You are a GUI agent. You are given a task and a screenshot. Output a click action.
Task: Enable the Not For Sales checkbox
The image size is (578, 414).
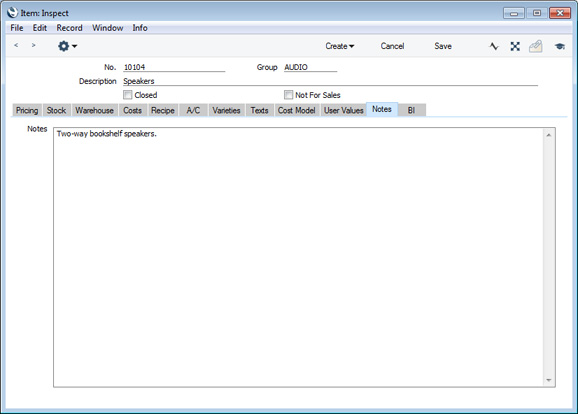tap(288, 95)
